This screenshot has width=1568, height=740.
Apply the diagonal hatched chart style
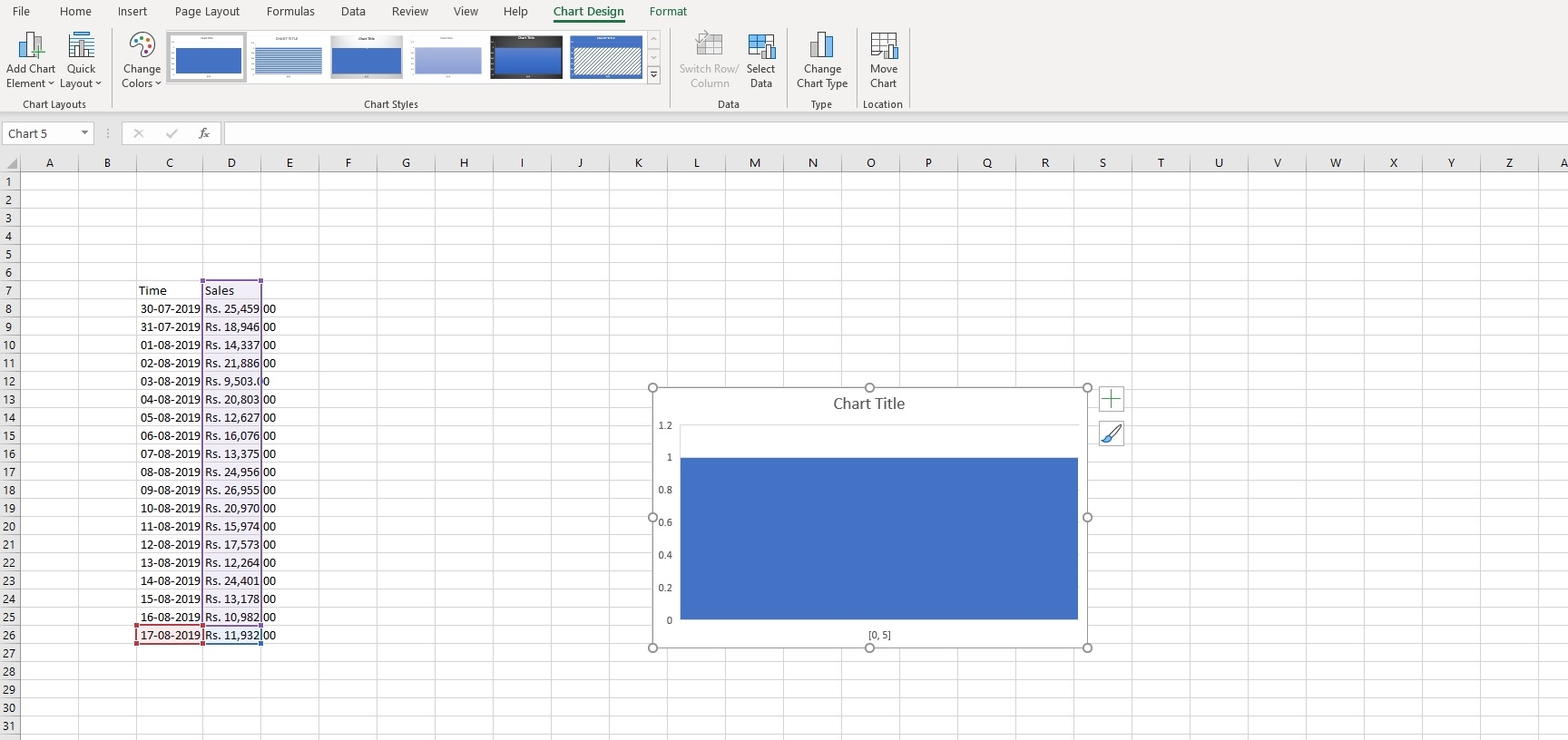tap(606, 57)
